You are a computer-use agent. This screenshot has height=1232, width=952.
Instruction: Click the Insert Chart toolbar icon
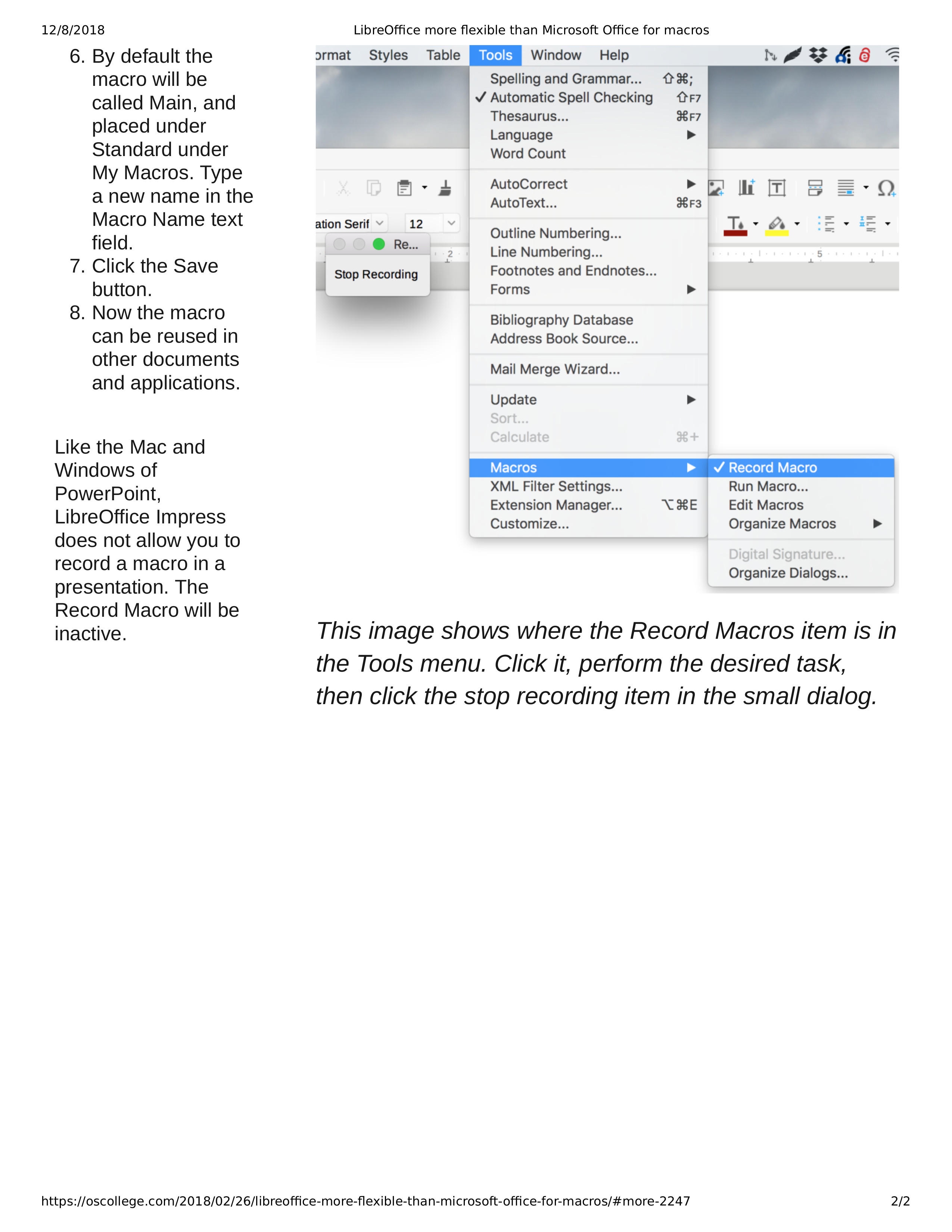(746, 188)
